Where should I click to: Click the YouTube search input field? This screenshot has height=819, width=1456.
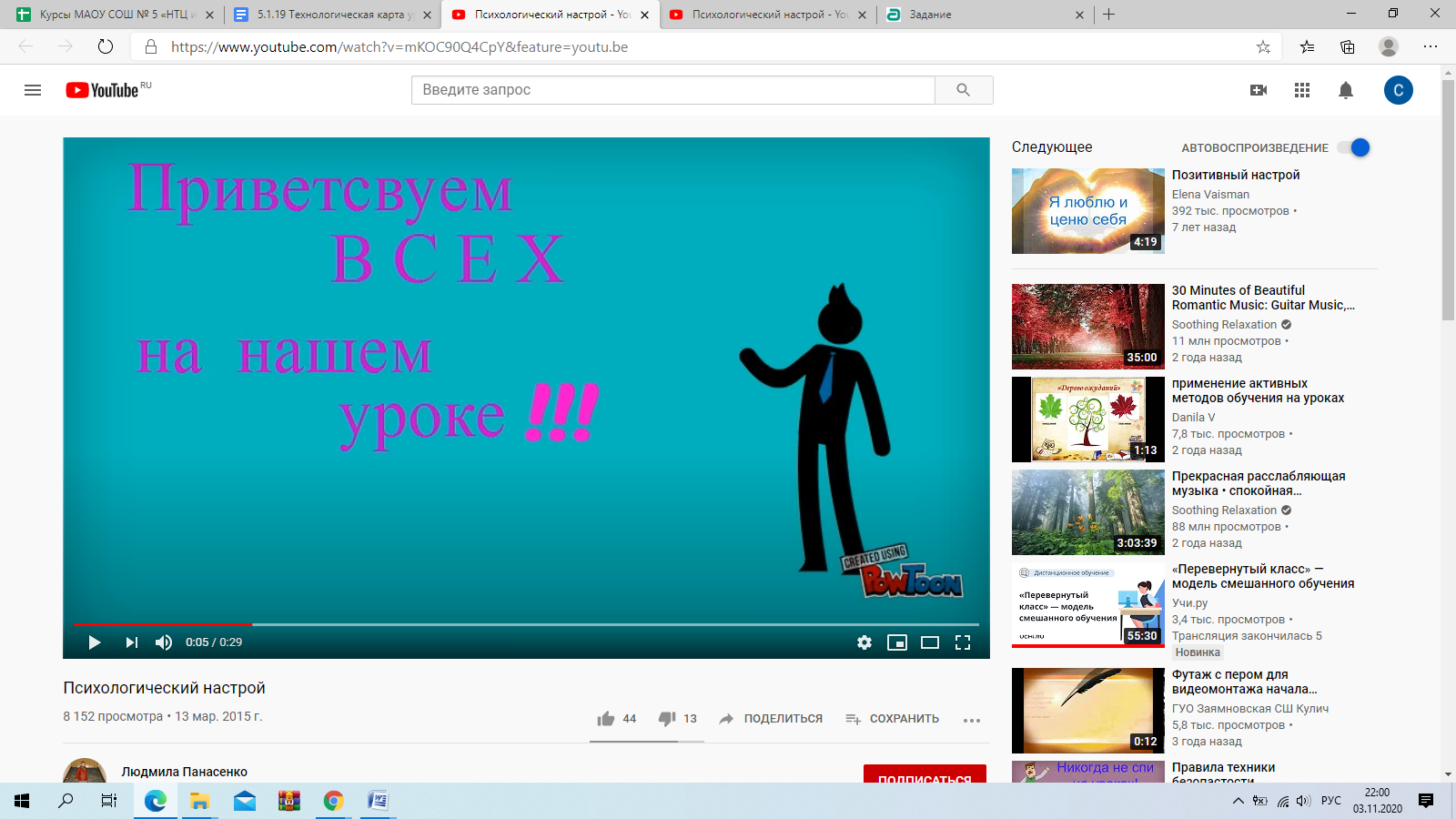click(673, 90)
